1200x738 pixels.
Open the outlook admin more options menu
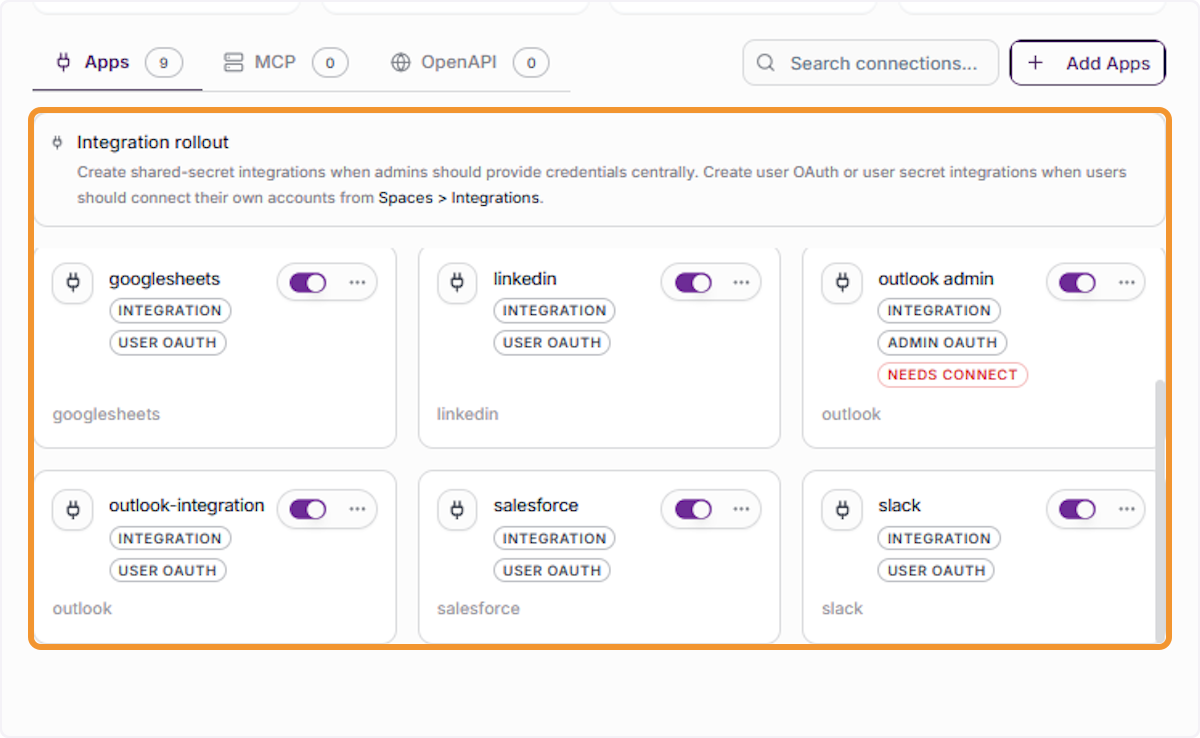click(1127, 283)
